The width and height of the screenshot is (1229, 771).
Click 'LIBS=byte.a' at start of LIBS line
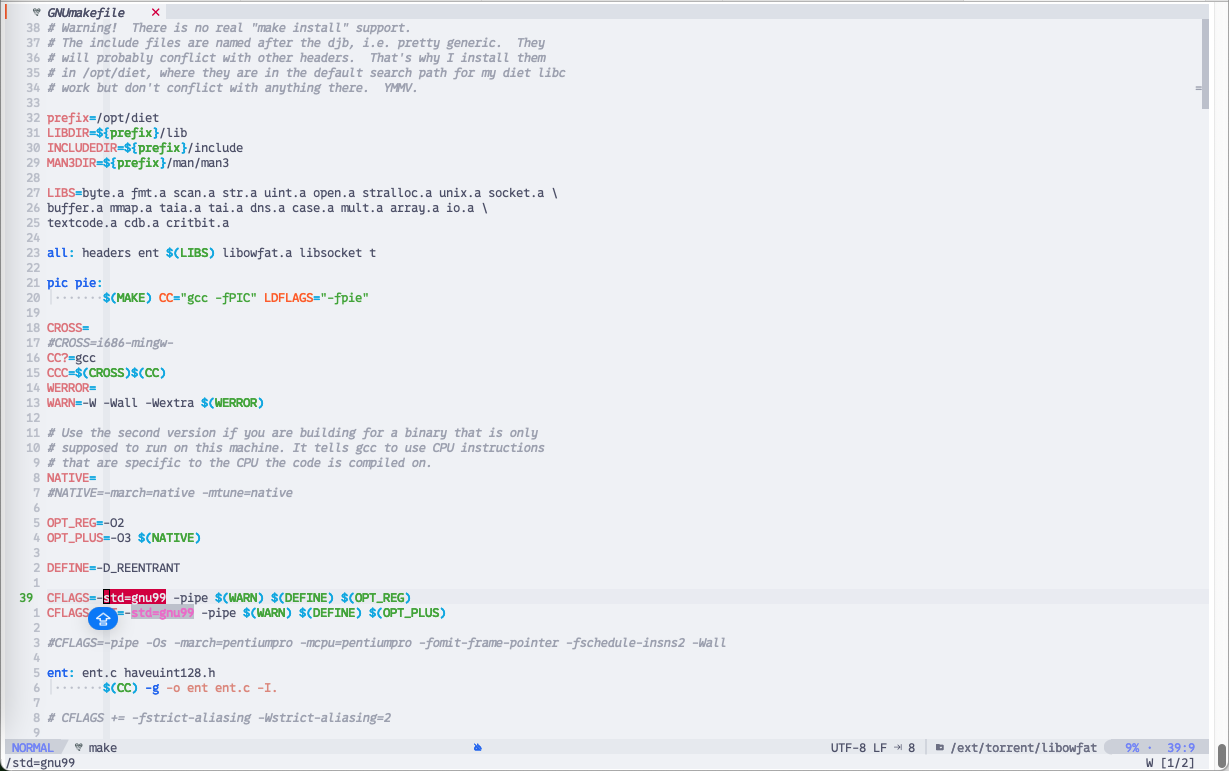85,193
